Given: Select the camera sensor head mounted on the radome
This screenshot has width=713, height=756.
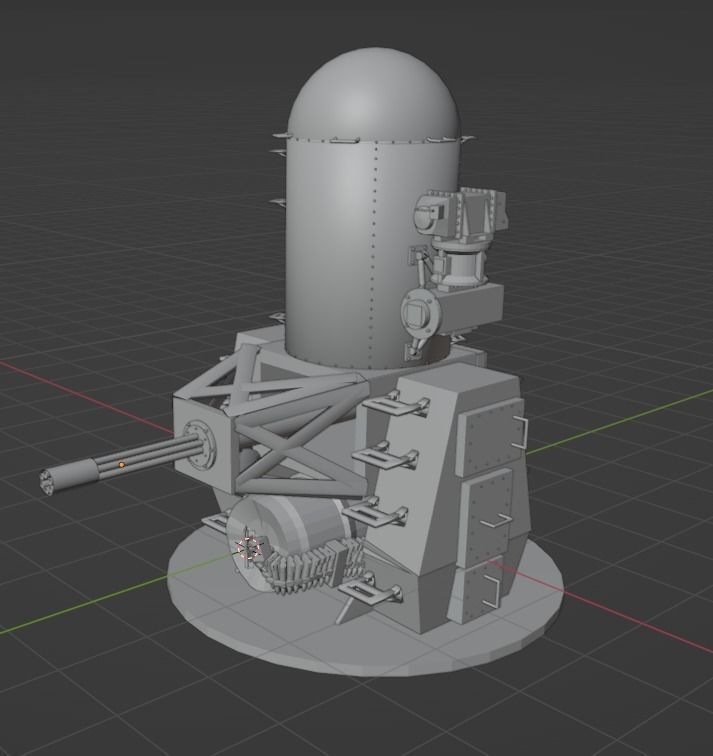Looking at the screenshot, I should 460,215.
